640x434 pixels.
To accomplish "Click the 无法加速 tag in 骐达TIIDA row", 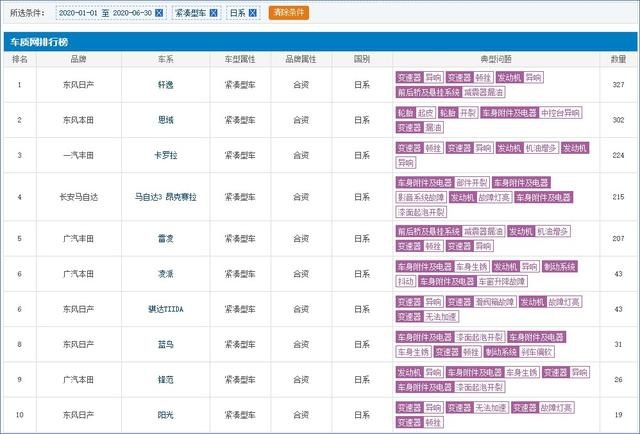I will 440,317.
